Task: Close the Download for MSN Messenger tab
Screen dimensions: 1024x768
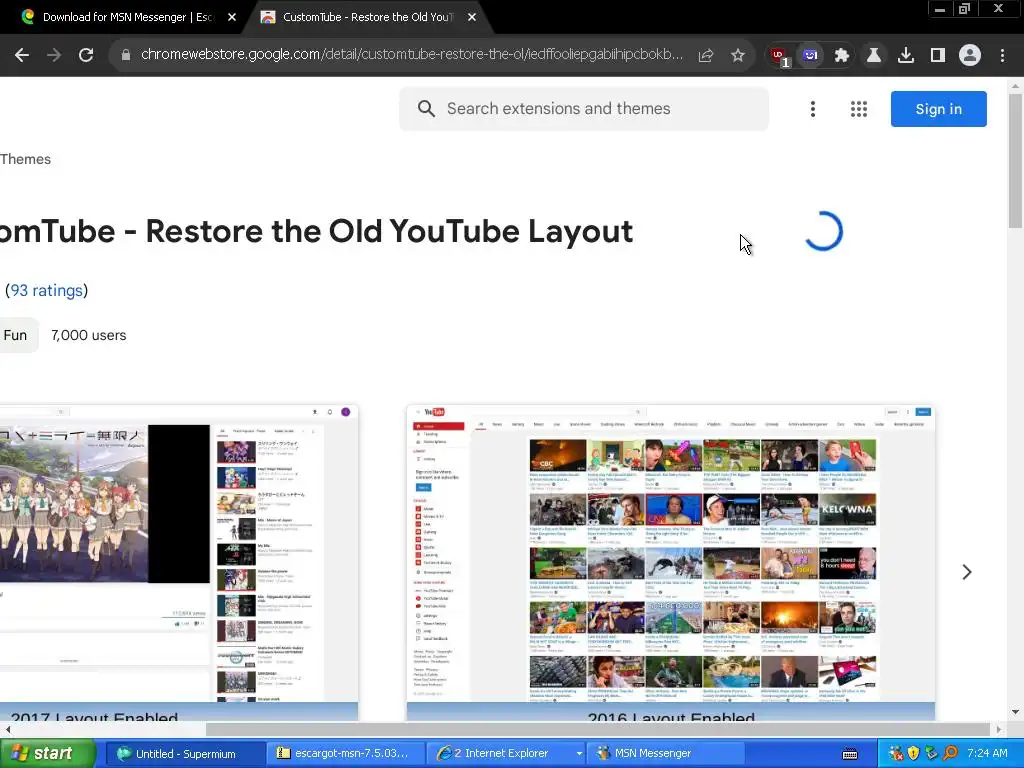Action: [x=232, y=17]
